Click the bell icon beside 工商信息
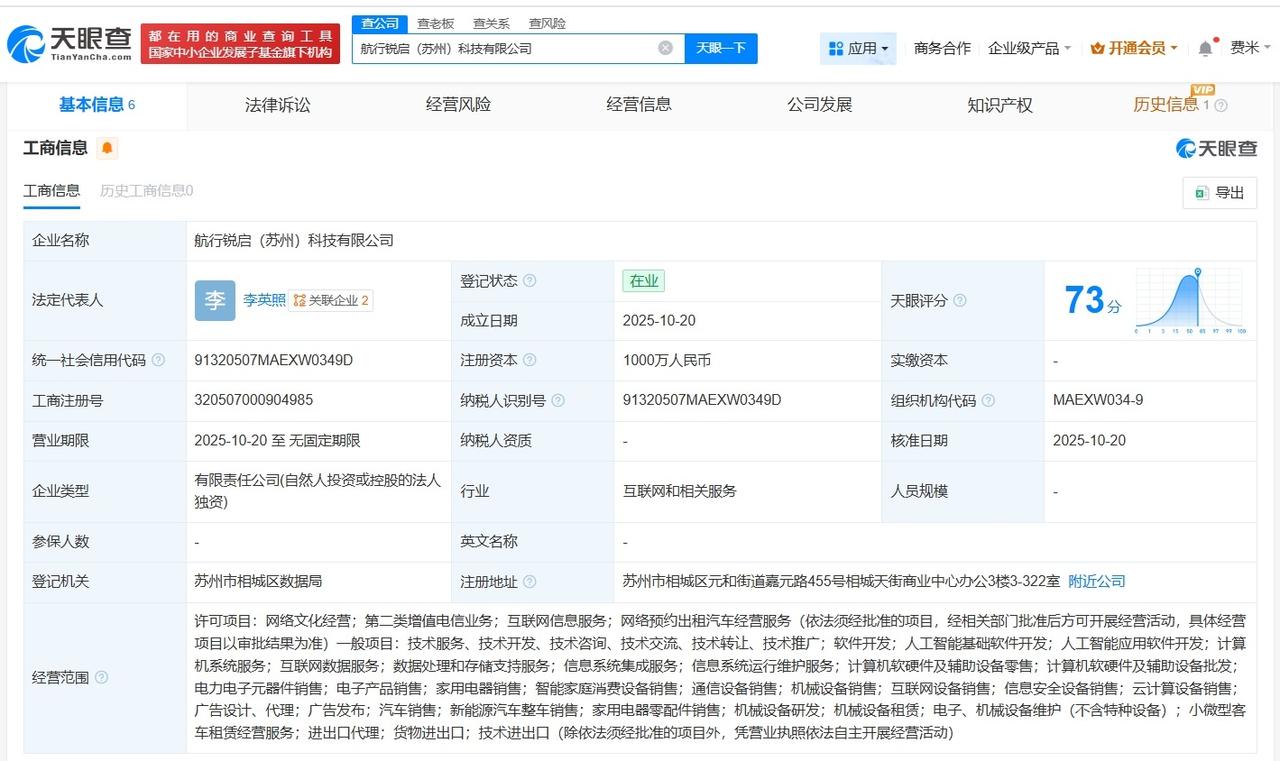The width and height of the screenshot is (1280, 761). [106, 146]
